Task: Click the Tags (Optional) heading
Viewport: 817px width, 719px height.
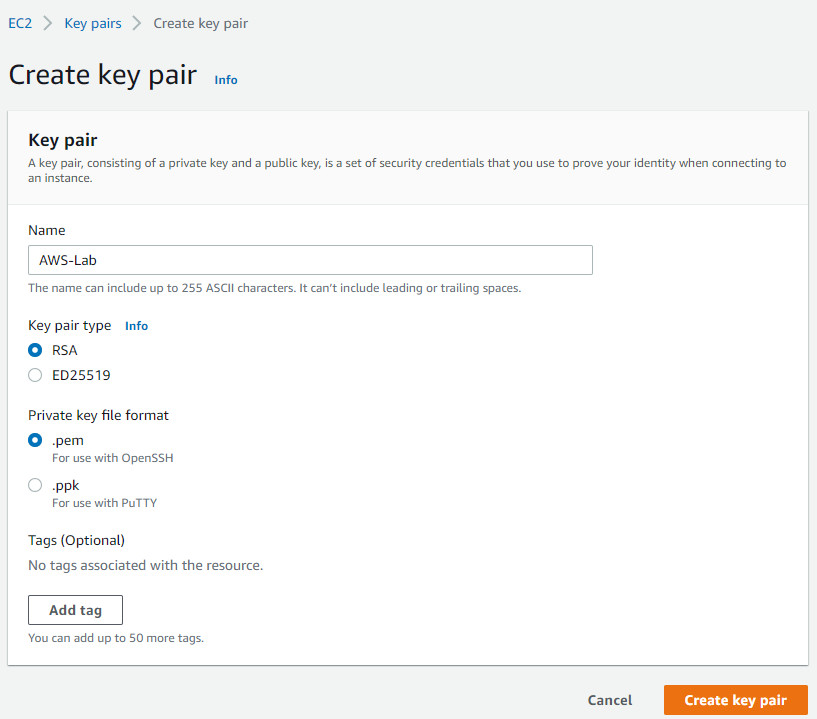Action: 77,540
